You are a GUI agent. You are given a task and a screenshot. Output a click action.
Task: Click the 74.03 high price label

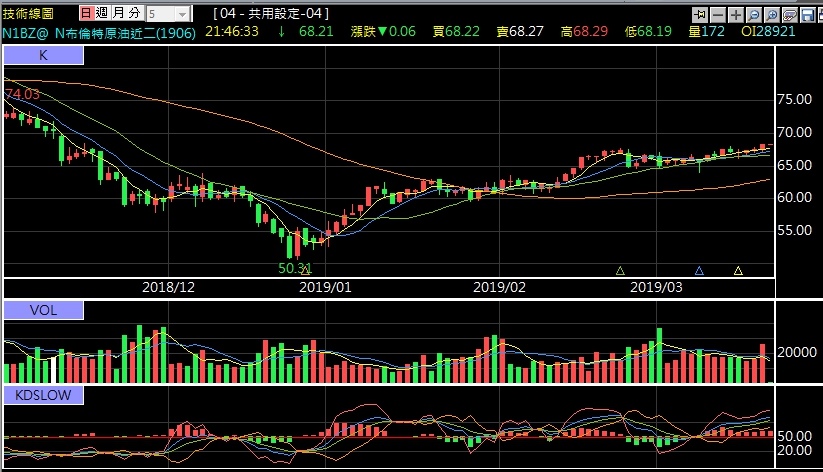[x=23, y=95]
